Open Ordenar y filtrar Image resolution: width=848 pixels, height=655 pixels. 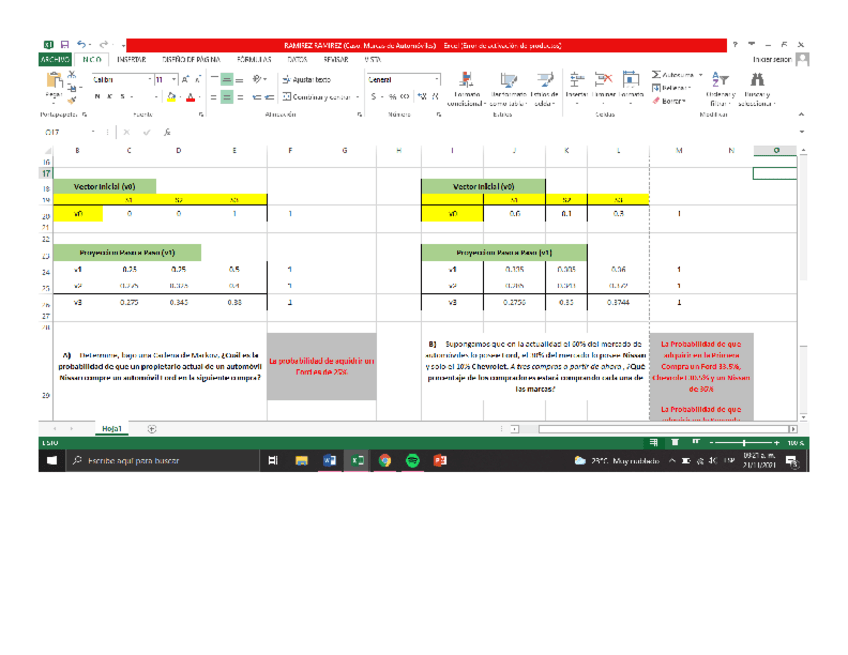click(x=721, y=89)
